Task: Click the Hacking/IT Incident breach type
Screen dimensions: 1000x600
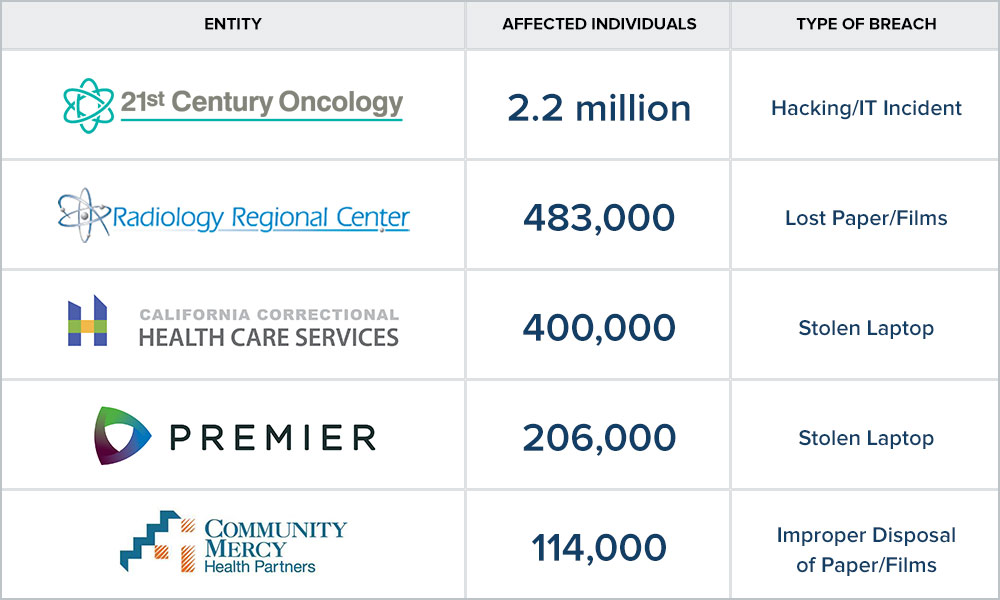Action: click(866, 108)
